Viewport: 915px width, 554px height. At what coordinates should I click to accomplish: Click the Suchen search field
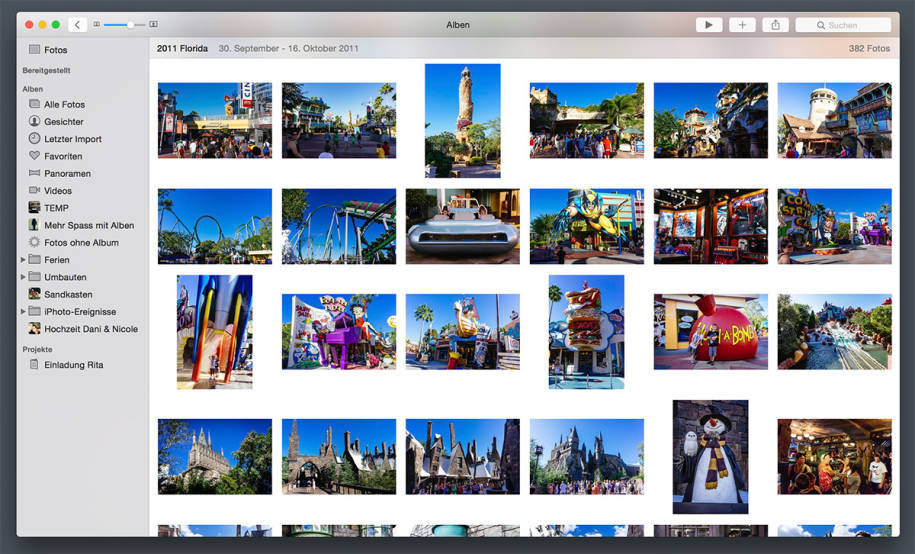(x=843, y=25)
